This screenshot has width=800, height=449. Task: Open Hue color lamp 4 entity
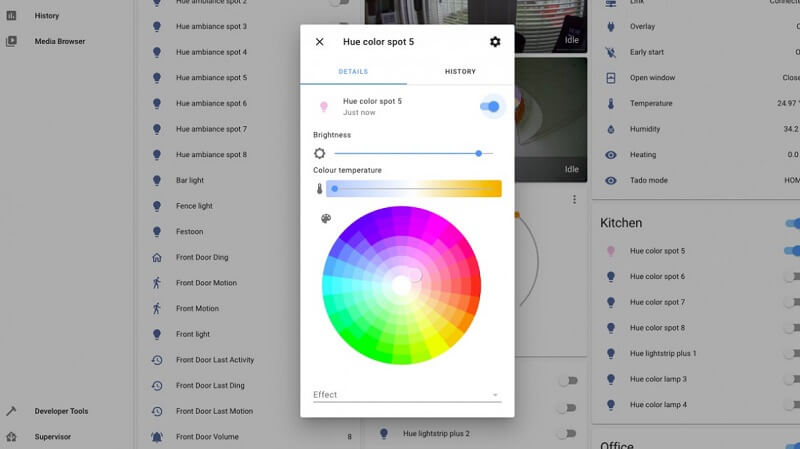click(658, 405)
